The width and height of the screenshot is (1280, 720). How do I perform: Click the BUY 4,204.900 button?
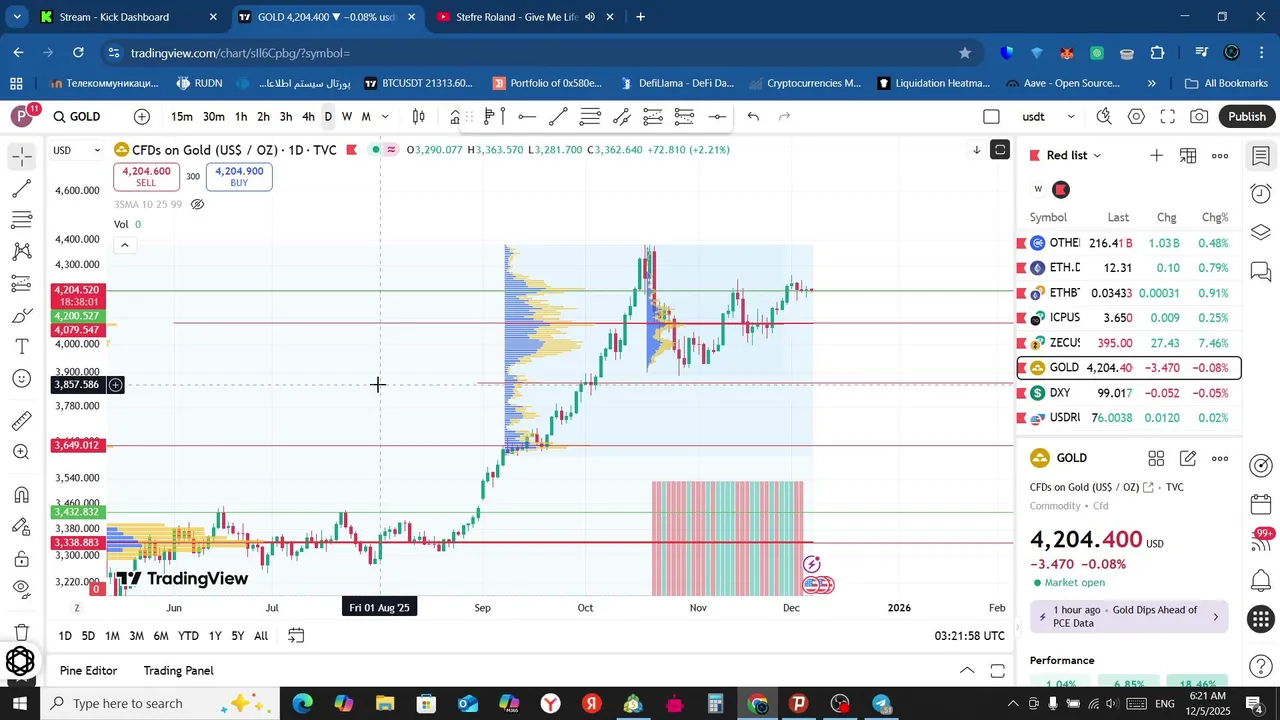[239, 177]
